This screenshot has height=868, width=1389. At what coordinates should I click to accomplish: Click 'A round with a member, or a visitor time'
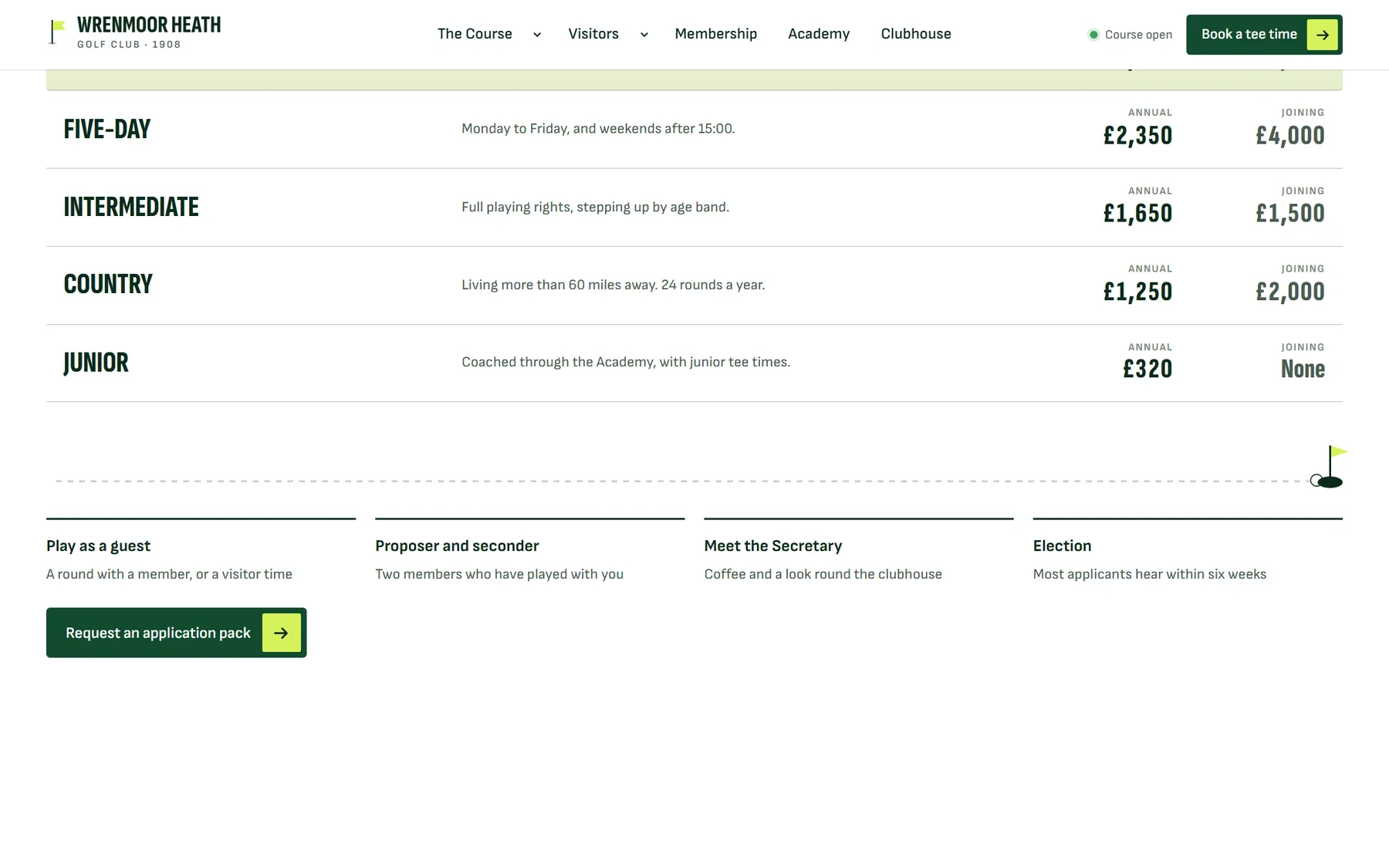click(x=169, y=574)
